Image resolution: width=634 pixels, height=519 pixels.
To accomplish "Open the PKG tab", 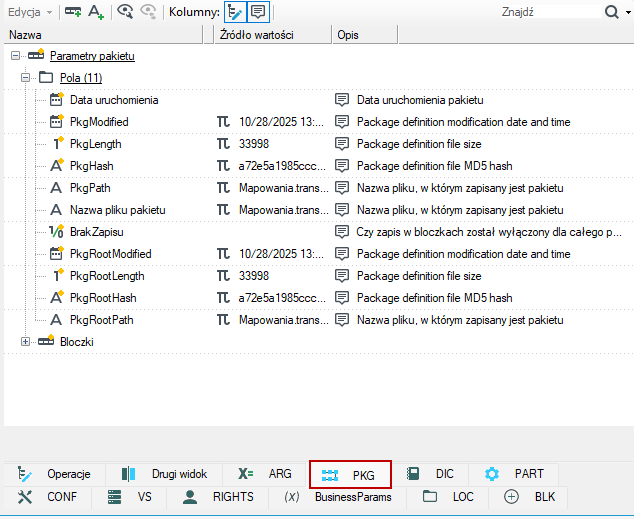I will (350, 475).
